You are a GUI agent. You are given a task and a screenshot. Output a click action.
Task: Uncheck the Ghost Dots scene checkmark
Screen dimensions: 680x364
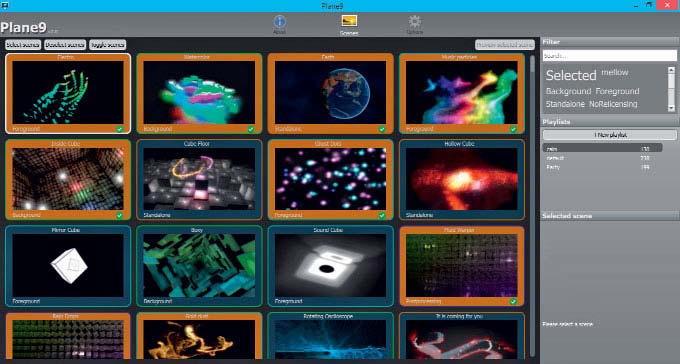[382, 215]
